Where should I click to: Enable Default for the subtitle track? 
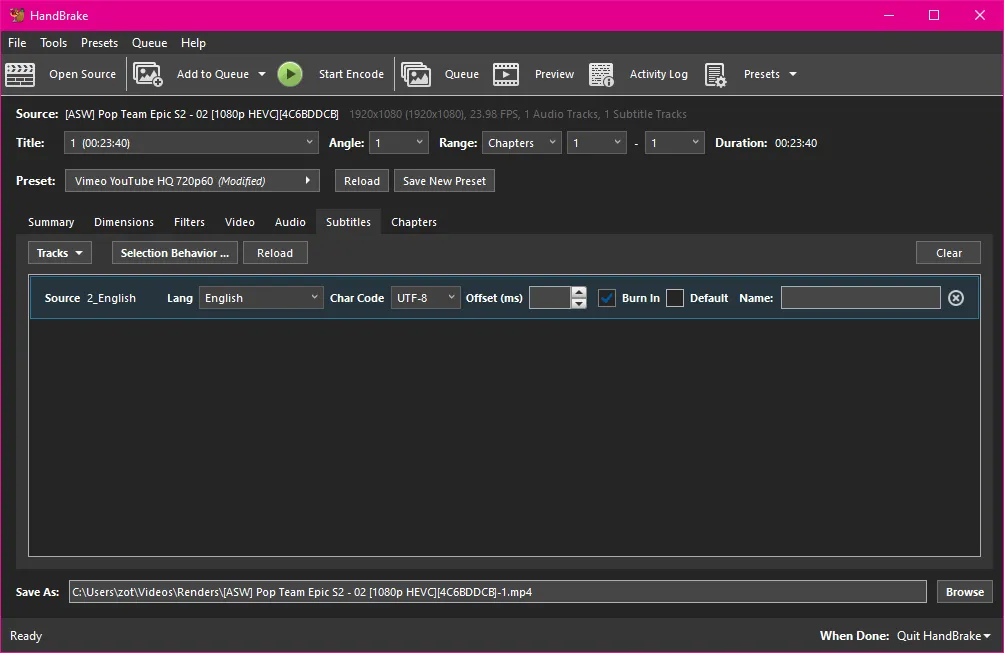(x=674, y=297)
